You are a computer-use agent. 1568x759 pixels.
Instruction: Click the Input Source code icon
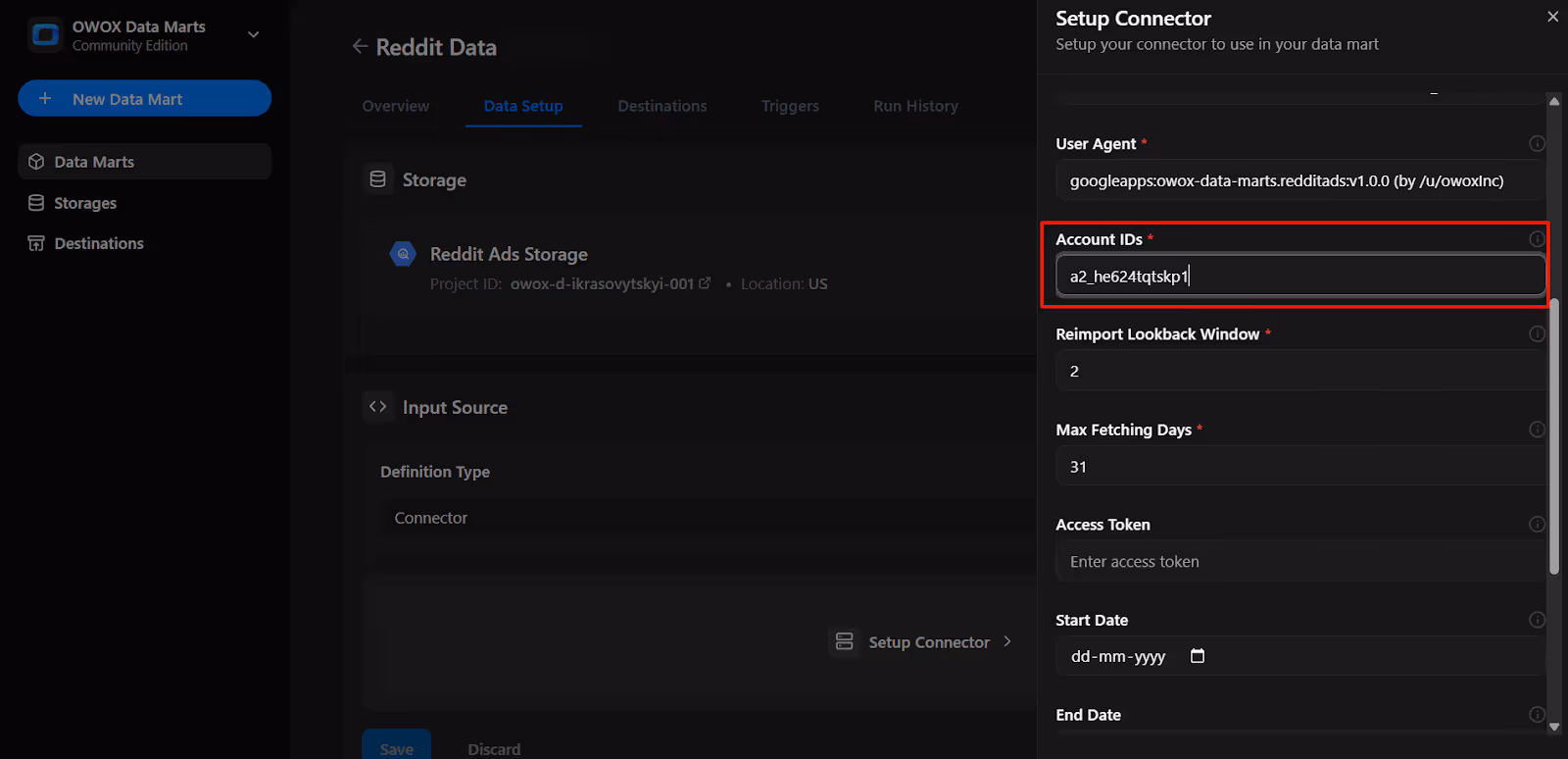click(378, 407)
